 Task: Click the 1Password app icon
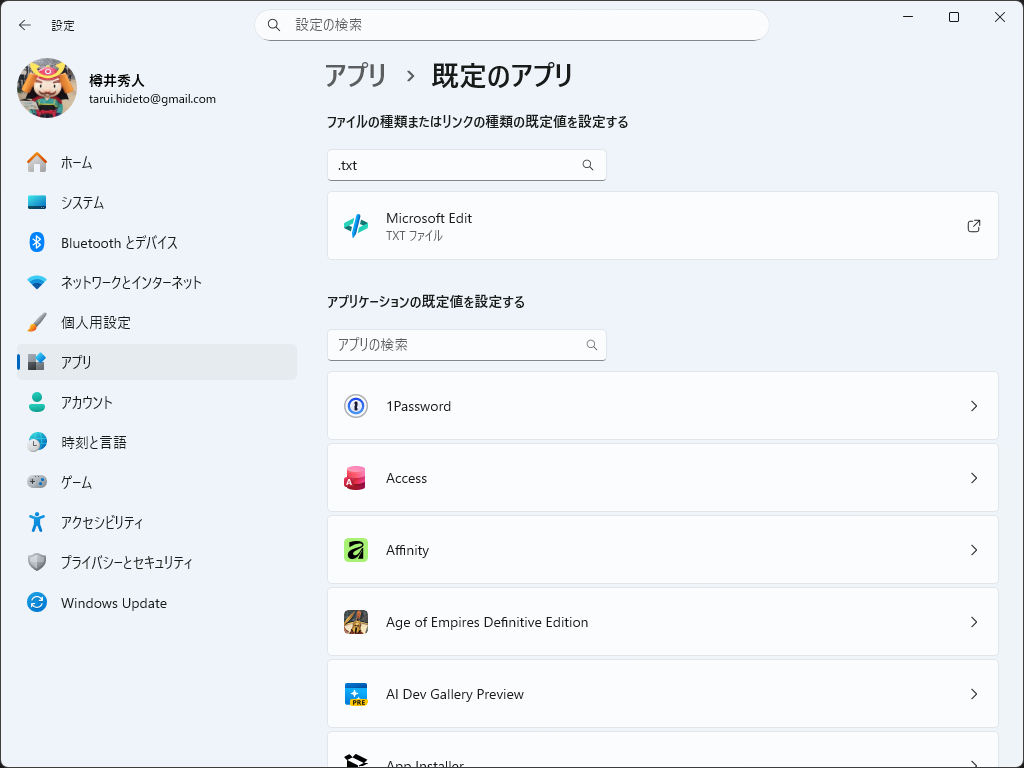pos(356,406)
